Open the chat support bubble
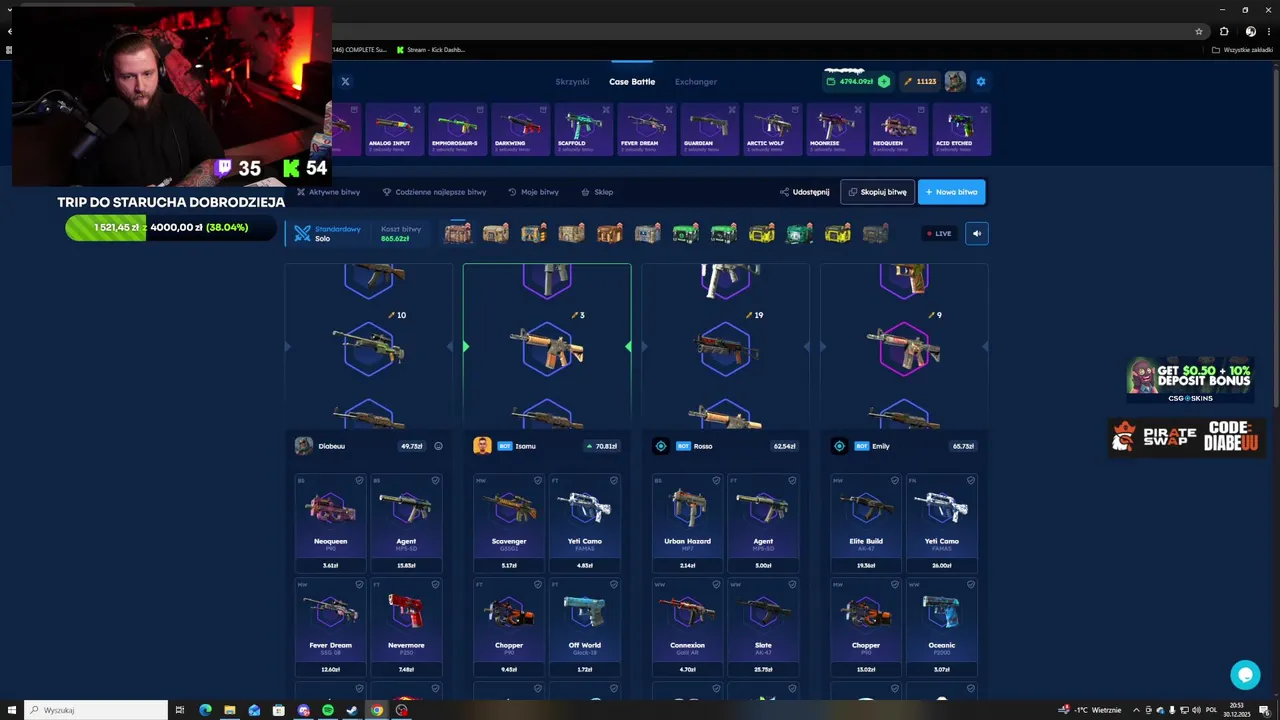Viewport: 1280px width, 720px height. pyautogui.click(x=1245, y=675)
